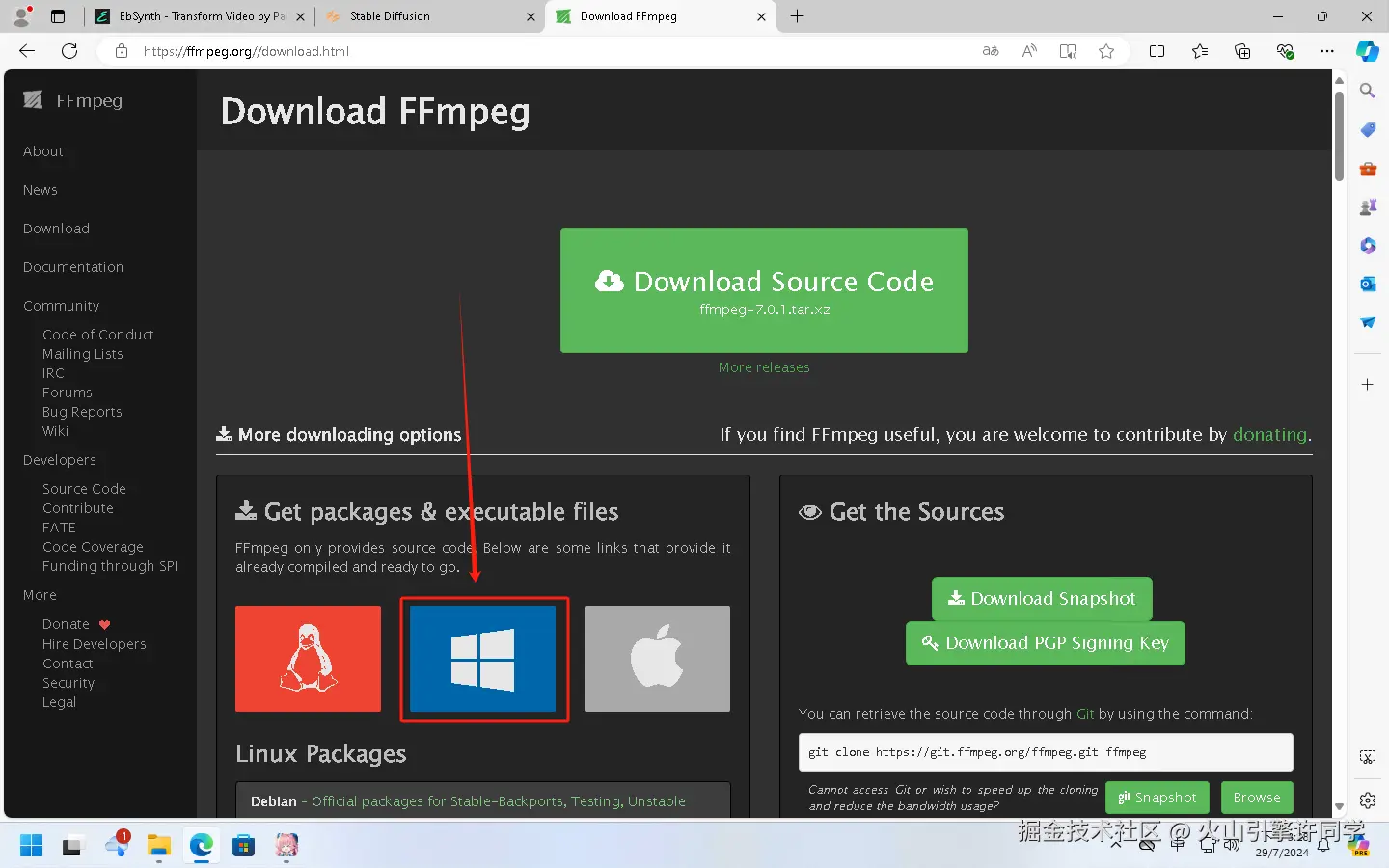Open Browser essentials heart icon
Viewport: 1389px width, 868px height.
[1285, 51]
